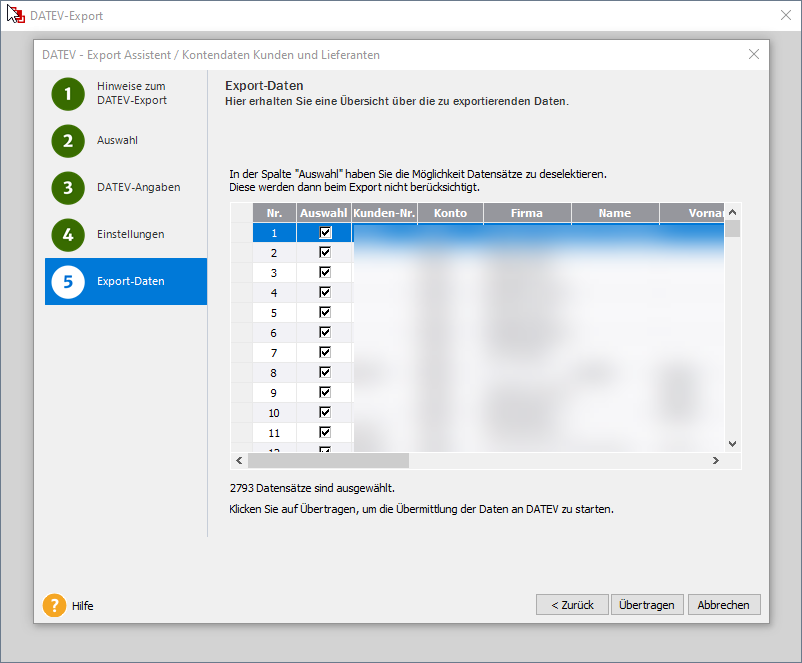Click the DATEV-Export app icon in title bar
The width and height of the screenshot is (802, 663).
pos(16,15)
